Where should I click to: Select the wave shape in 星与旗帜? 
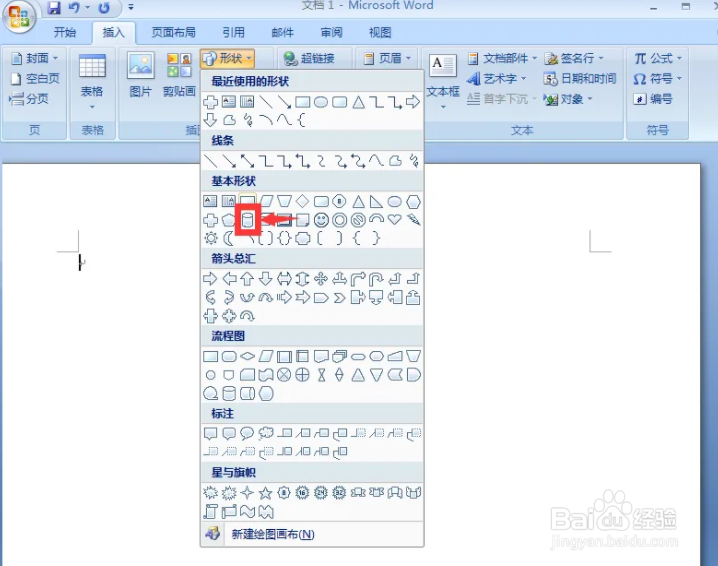[x=247, y=511]
